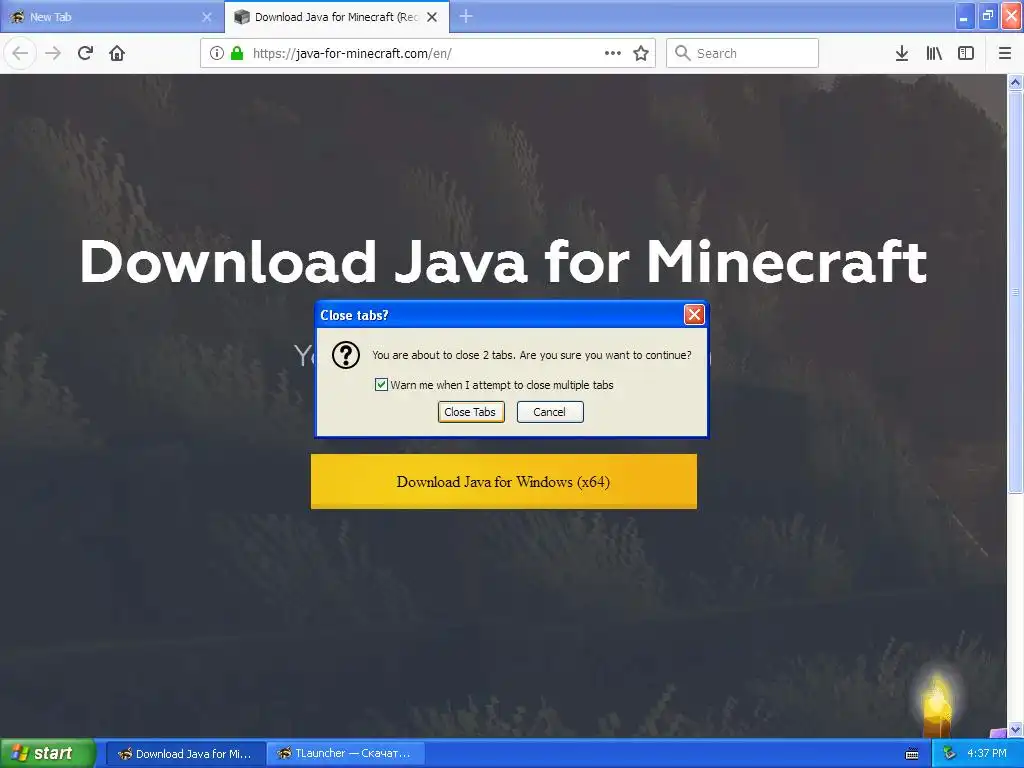Click the 4:37 PM clock
This screenshot has height=768, width=1024.
pyautogui.click(x=987, y=753)
